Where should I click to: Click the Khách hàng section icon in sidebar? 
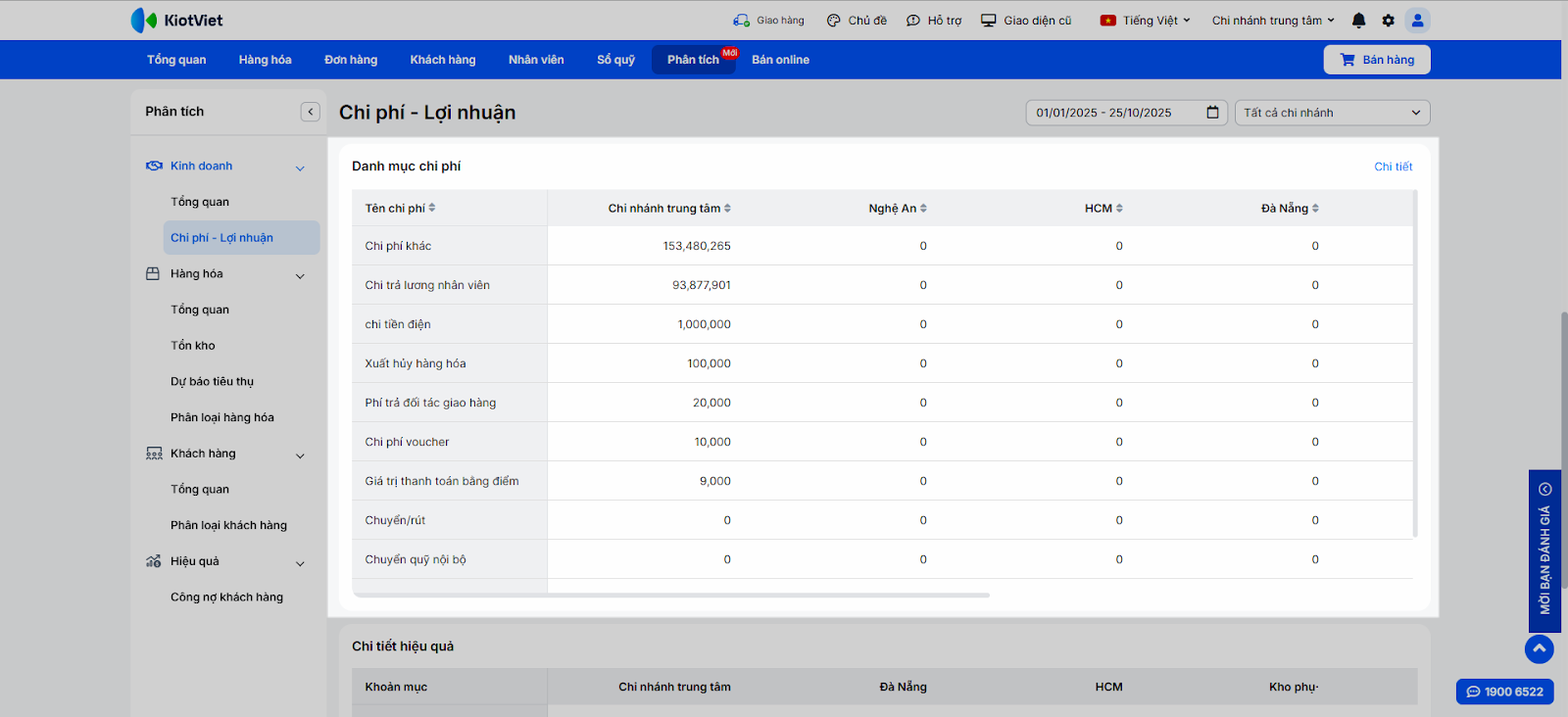pos(154,454)
